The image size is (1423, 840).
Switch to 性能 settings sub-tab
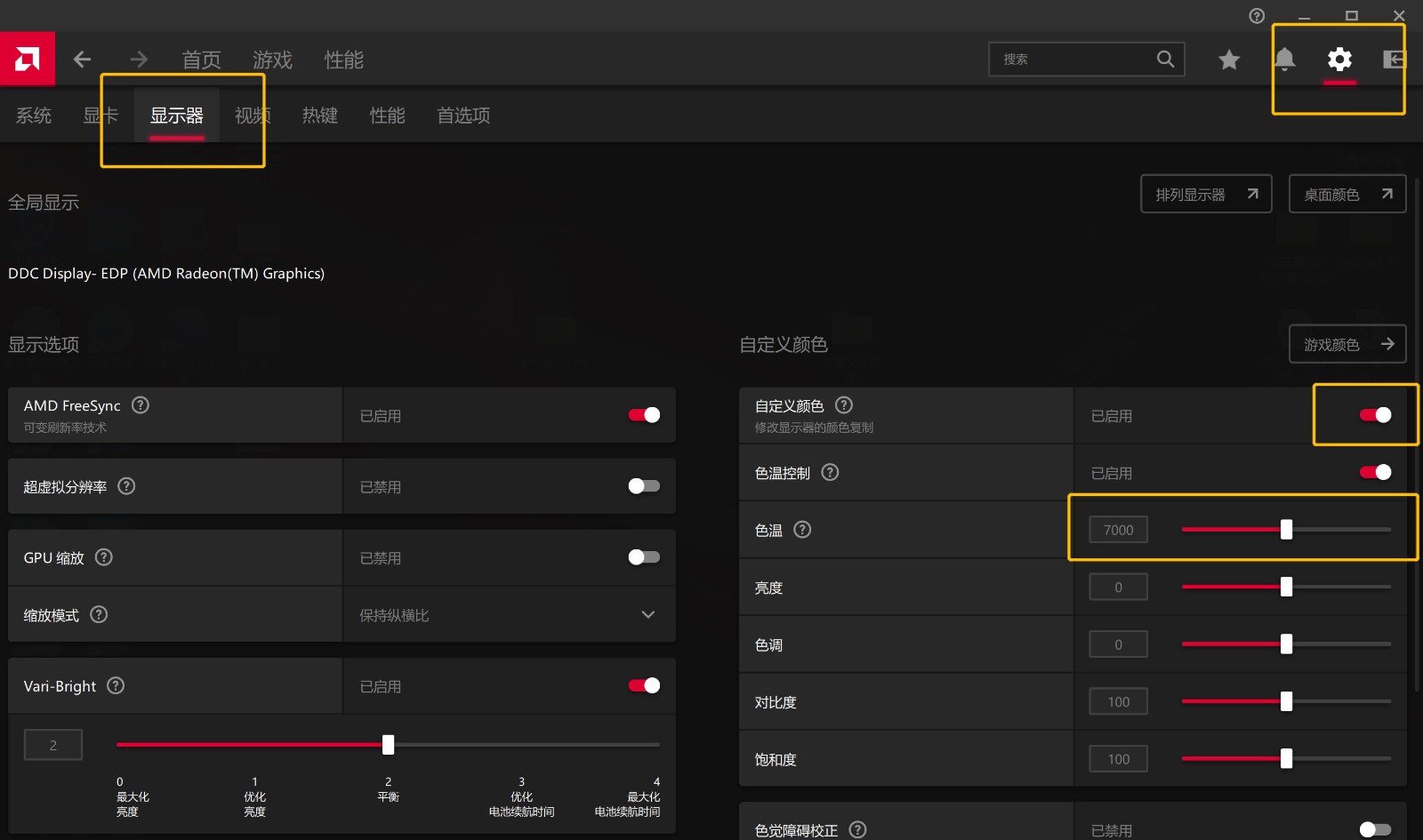coord(388,116)
